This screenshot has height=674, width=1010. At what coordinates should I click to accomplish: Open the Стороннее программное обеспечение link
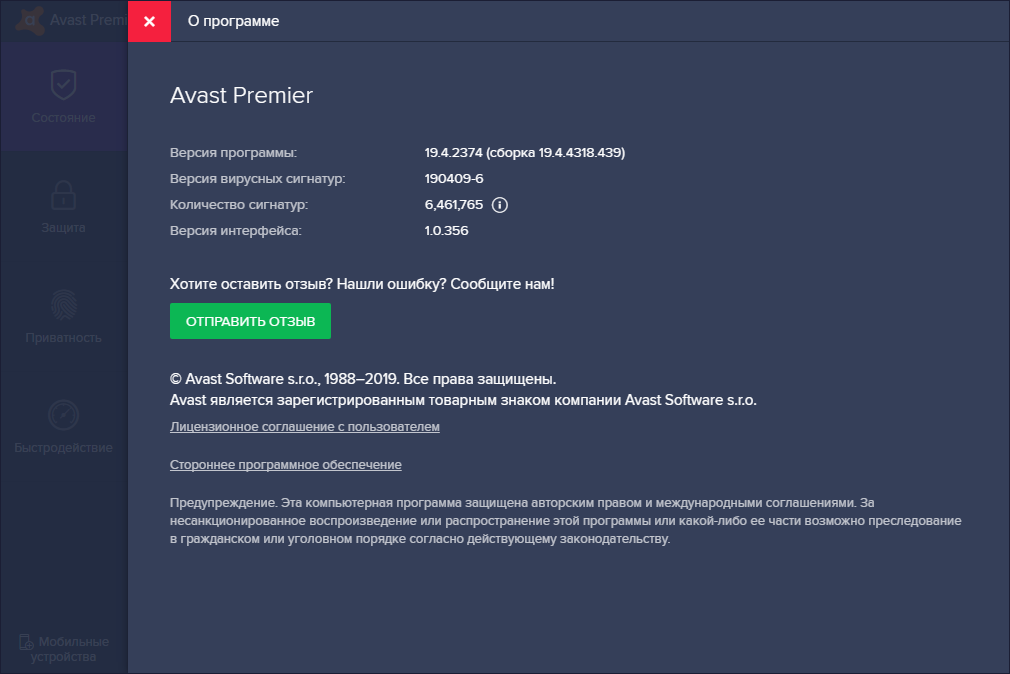point(286,465)
